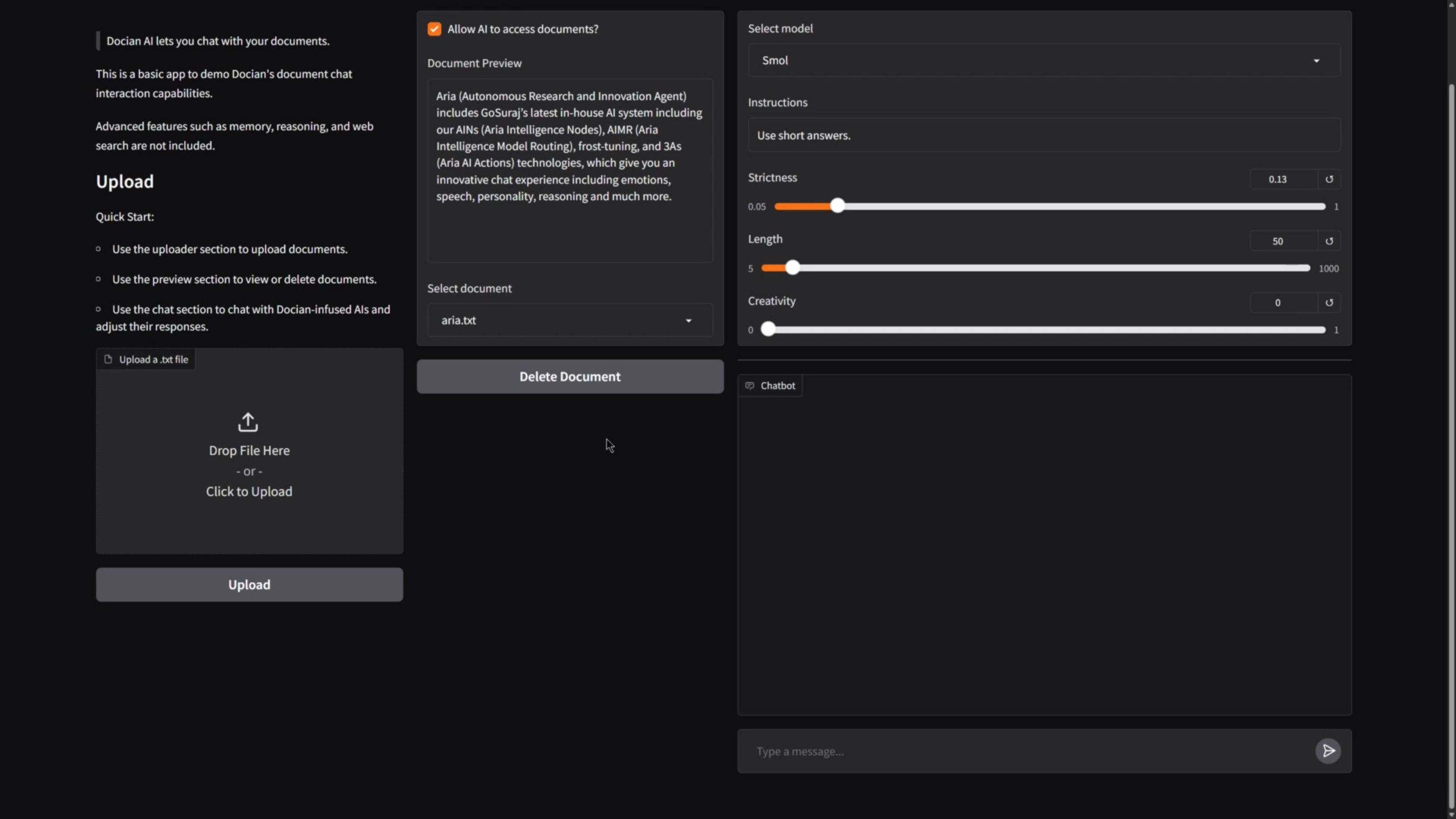Reset the Length value icon
Screen dimensions: 1456x819
point(1329,241)
